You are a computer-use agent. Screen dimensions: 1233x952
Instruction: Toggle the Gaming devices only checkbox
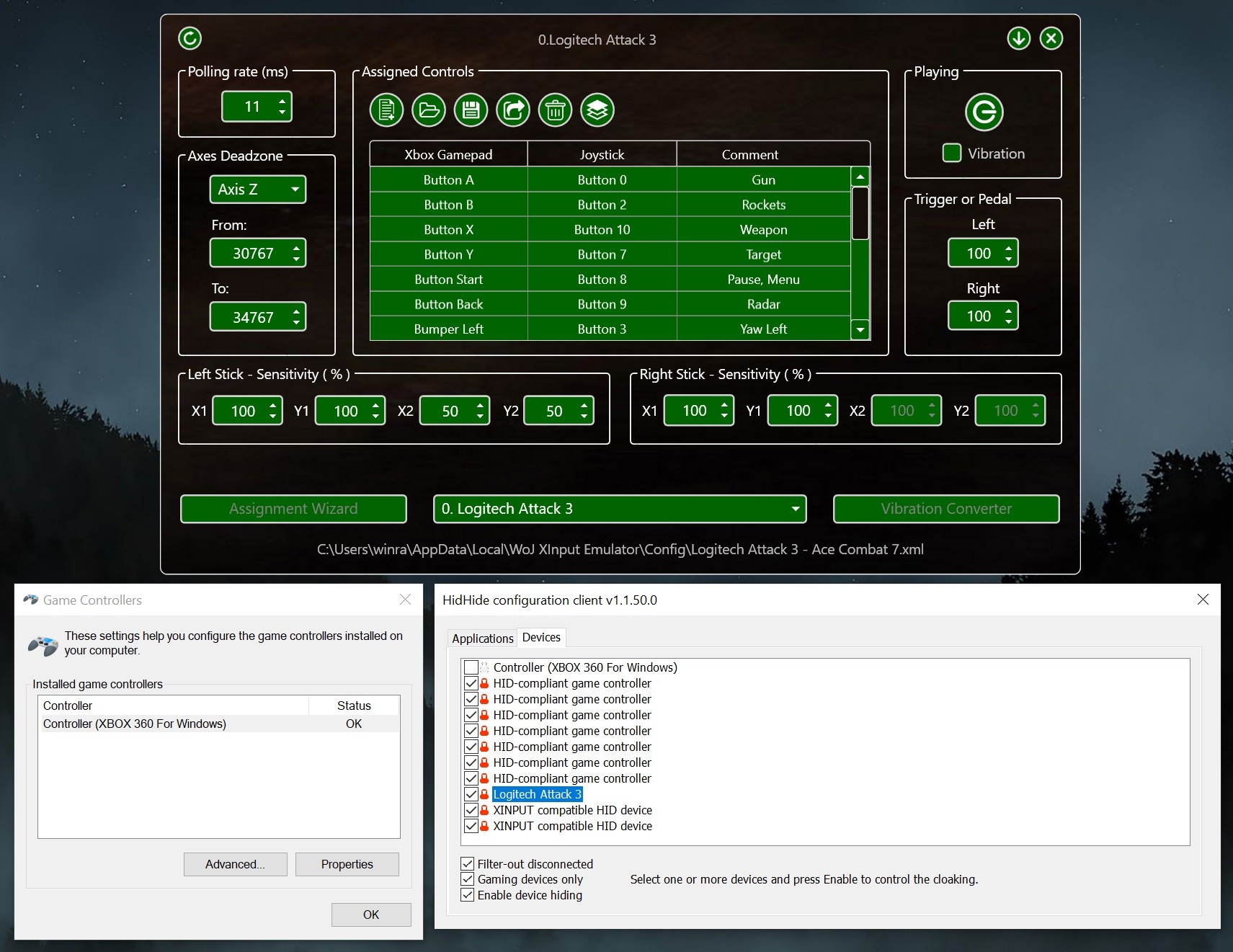[468, 879]
